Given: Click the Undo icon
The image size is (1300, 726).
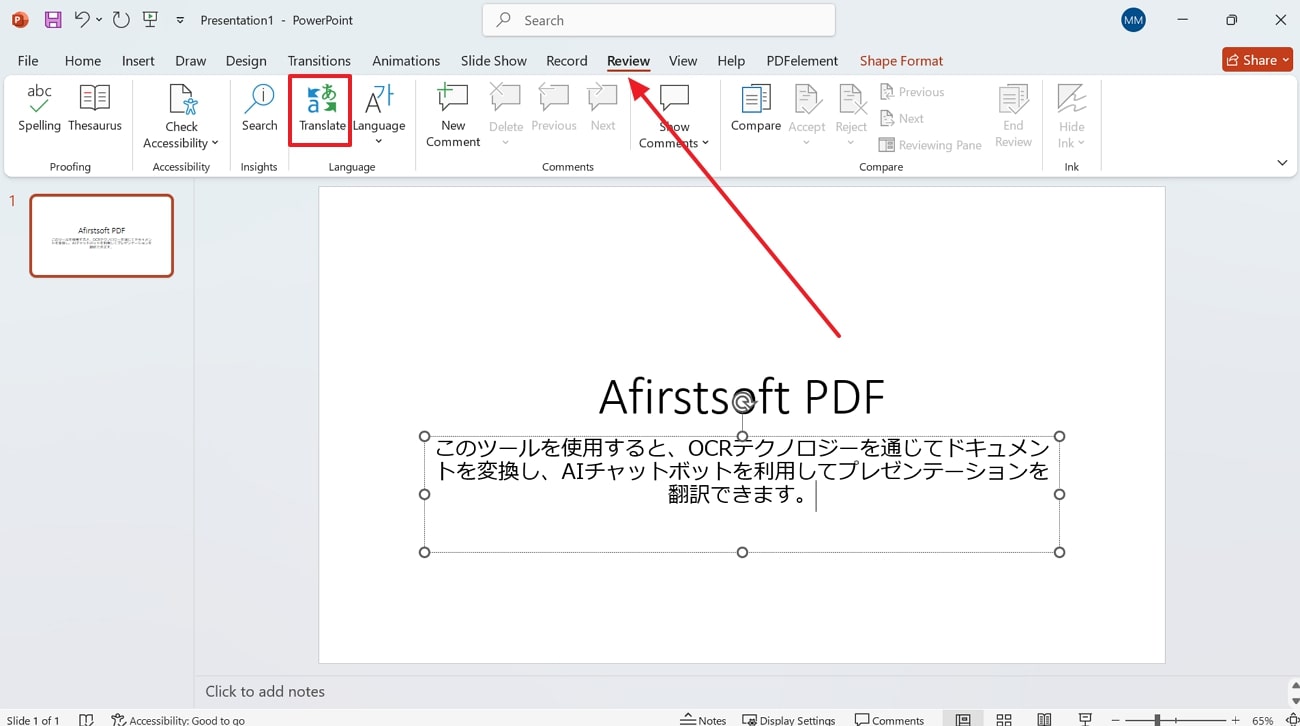Looking at the screenshot, I should click(82, 20).
